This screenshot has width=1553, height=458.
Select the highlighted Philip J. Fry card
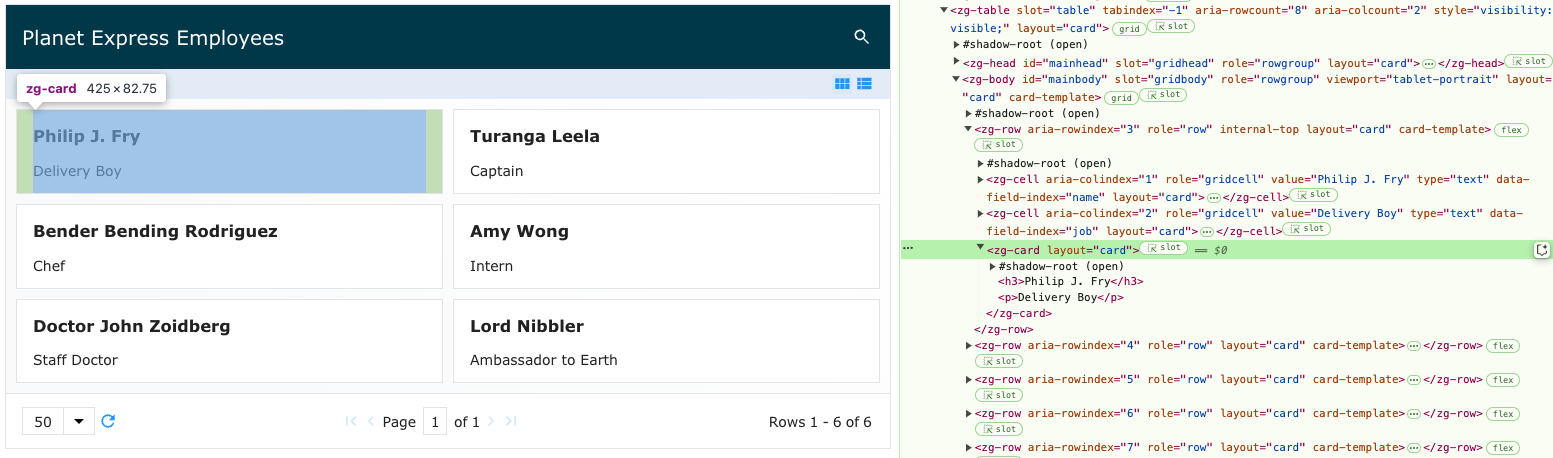click(x=229, y=151)
